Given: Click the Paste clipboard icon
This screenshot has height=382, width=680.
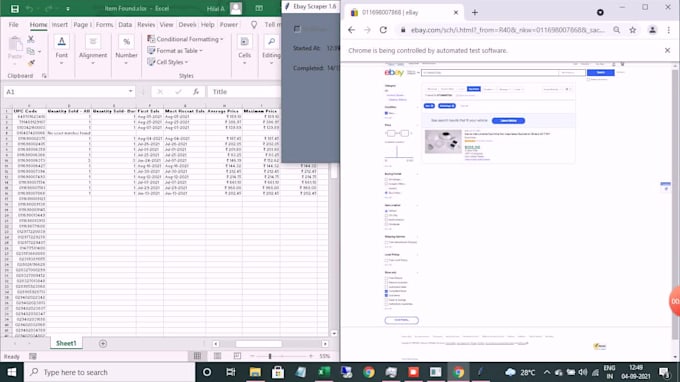Looking at the screenshot, I should tap(15, 45).
